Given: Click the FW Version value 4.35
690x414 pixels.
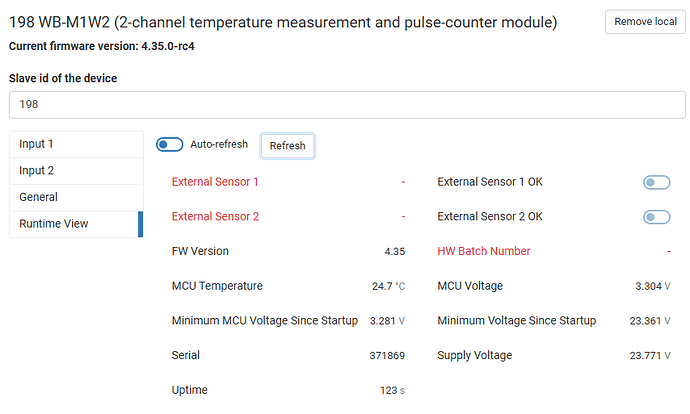Looking at the screenshot, I should [x=394, y=251].
